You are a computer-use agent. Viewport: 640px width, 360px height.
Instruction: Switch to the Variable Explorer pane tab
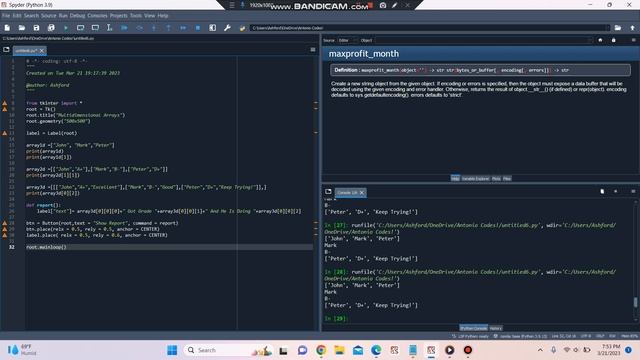(x=475, y=178)
